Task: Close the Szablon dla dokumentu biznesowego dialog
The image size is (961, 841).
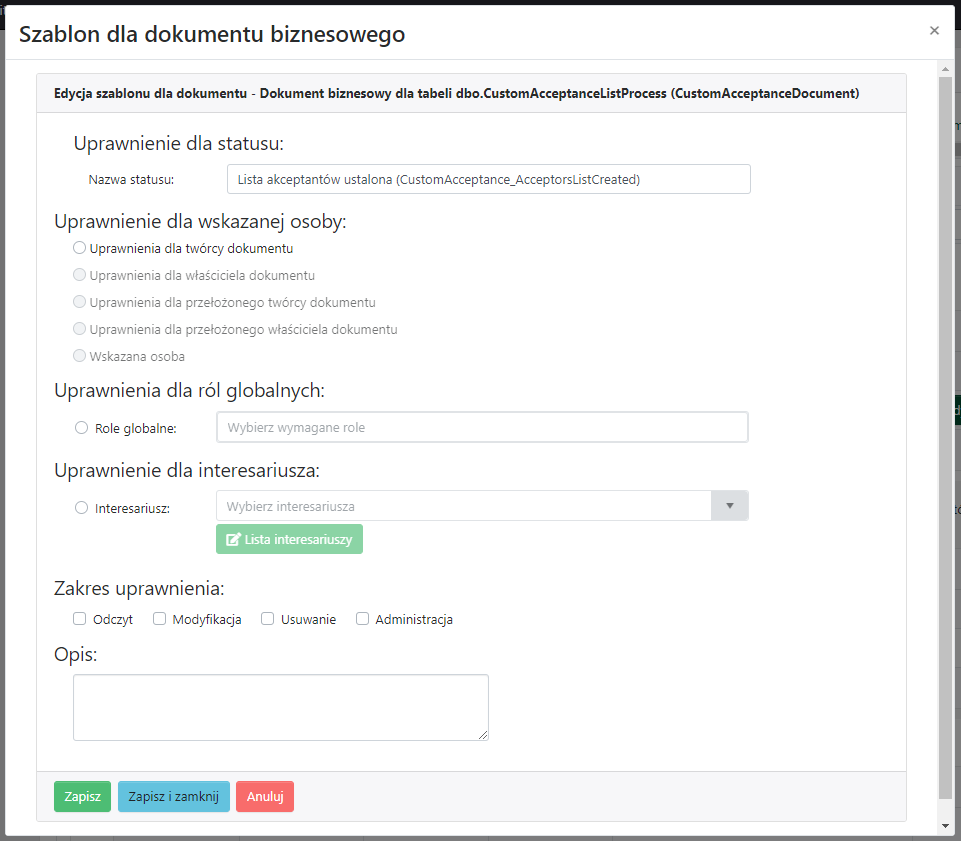Action: 934,31
